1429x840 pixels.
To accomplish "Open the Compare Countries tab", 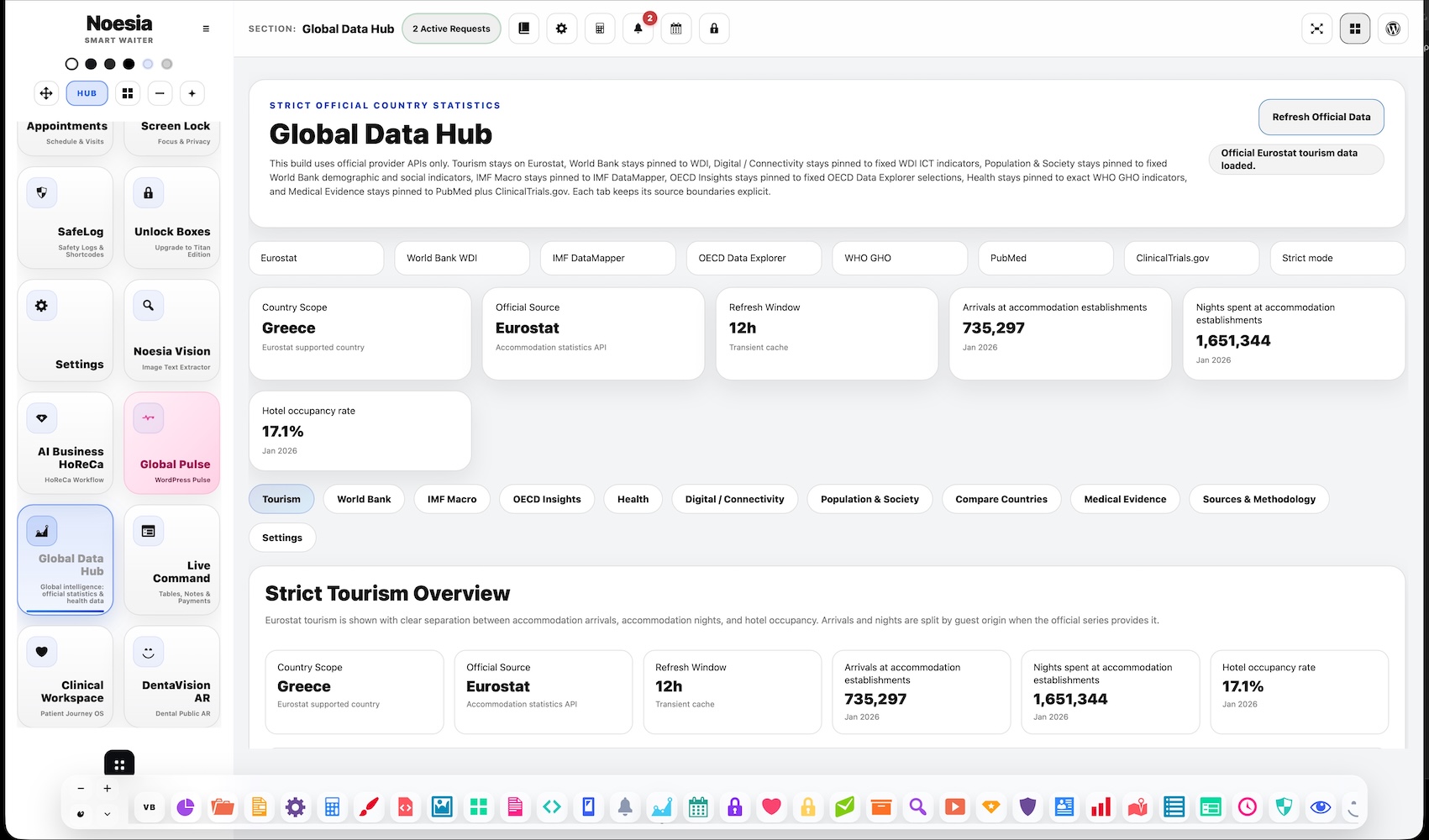I will 1001,499.
